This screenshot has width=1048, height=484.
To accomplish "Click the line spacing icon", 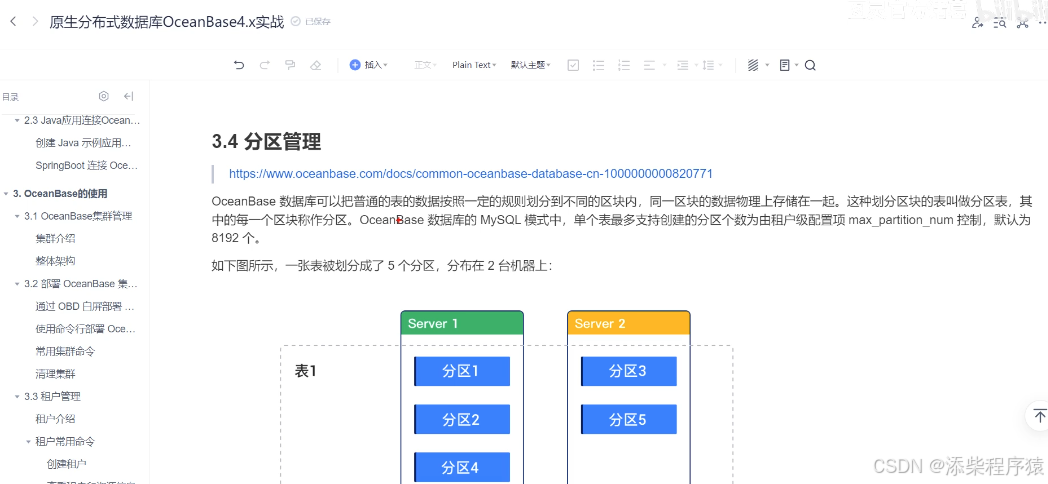I will pyautogui.click(x=708, y=65).
